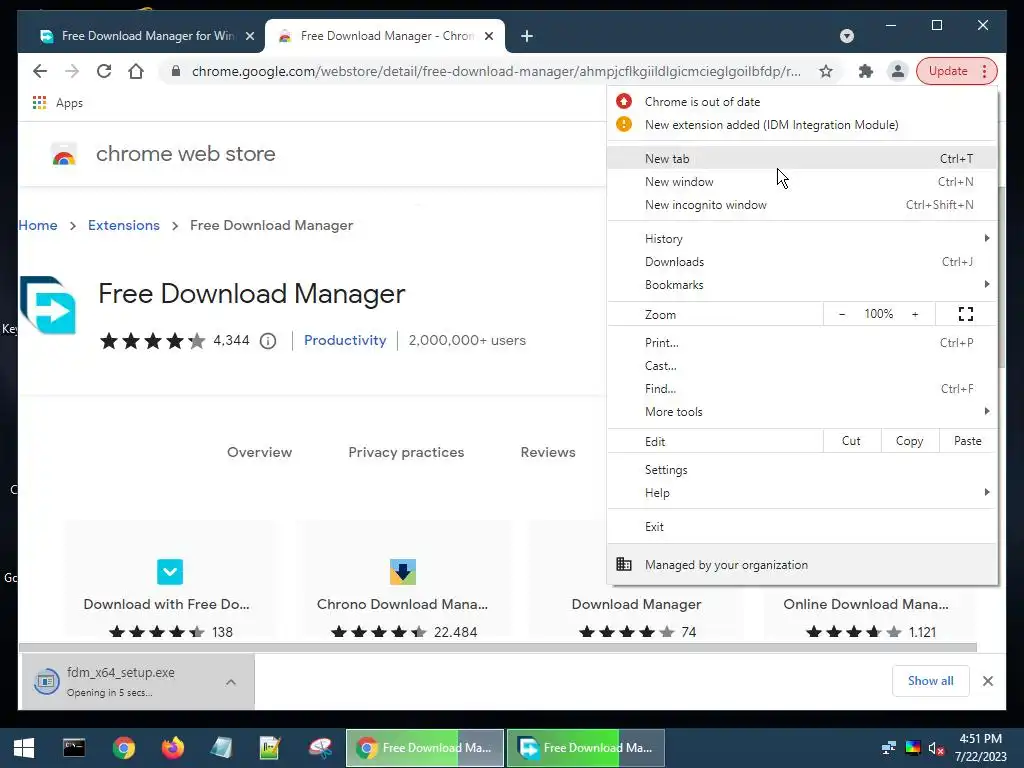Expand the Bookmarks submenu

[x=801, y=285]
